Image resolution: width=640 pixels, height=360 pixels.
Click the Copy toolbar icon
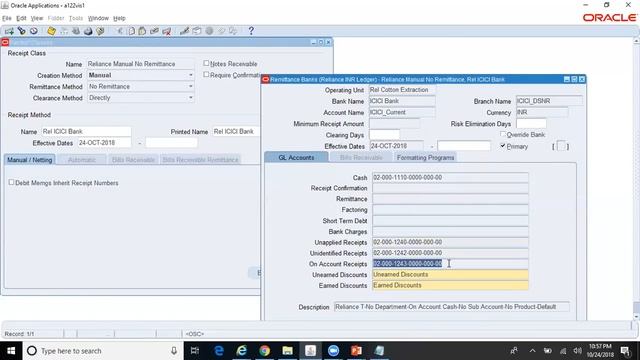[131, 31]
